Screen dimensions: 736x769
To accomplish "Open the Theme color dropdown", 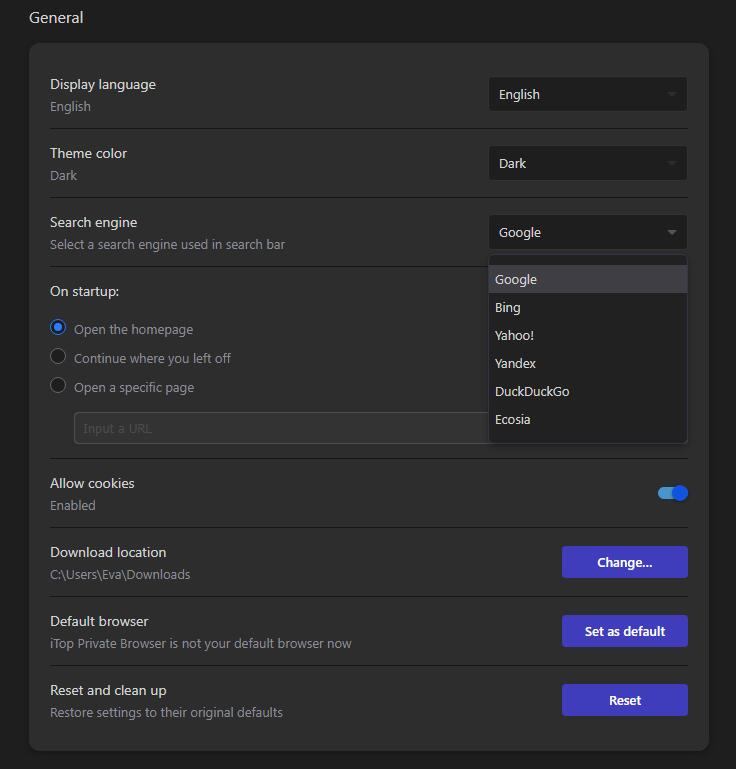I will coord(587,163).
